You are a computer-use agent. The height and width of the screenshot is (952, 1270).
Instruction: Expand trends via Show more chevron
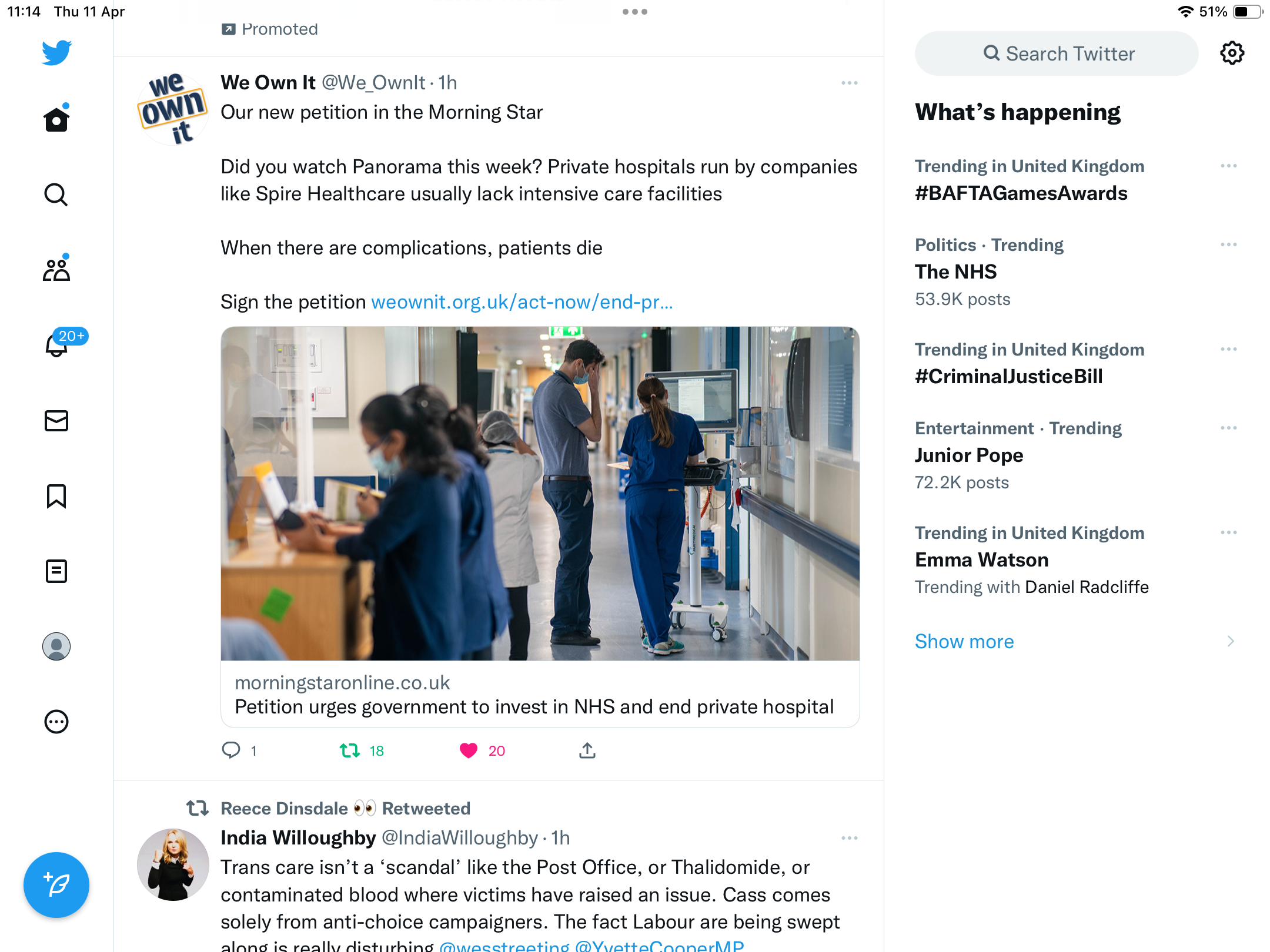[x=1231, y=641]
